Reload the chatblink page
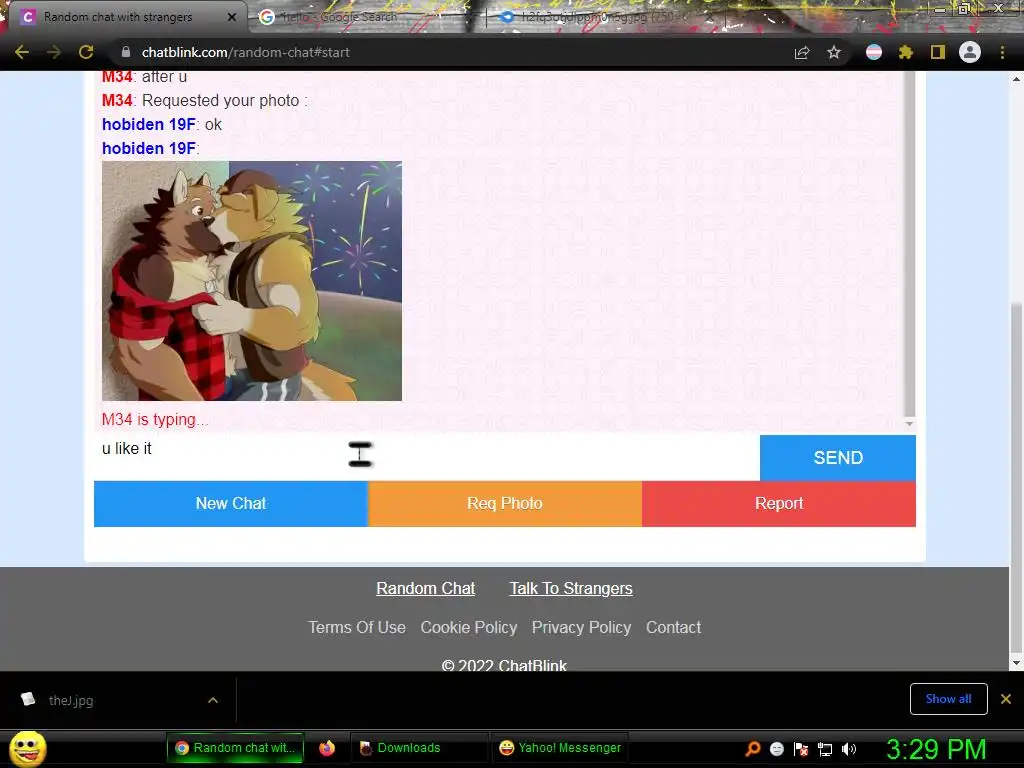Viewport: 1024px width, 768px height. coord(86,52)
